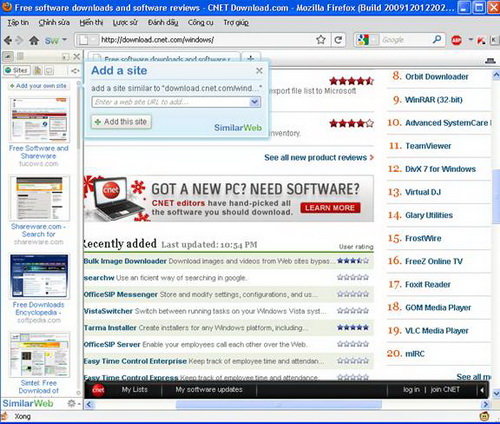The height and width of the screenshot is (424, 500).
Task: Open the Đánh dấu menu
Action: 163,22
